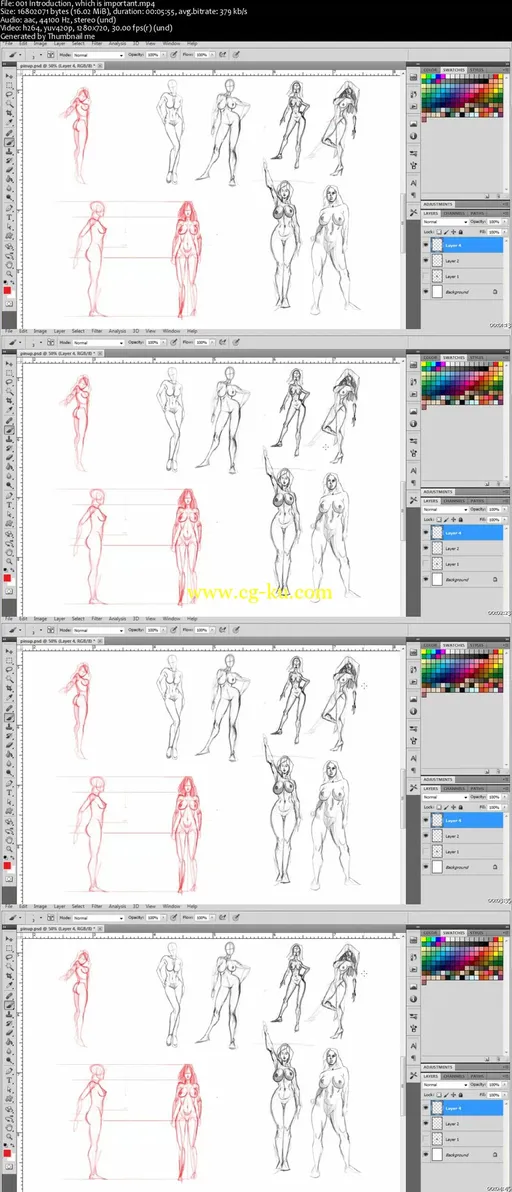This screenshot has width=512, height=1192.
Task: Select the Blur tool in bottom frame
Action: [x=9, y=1051]
